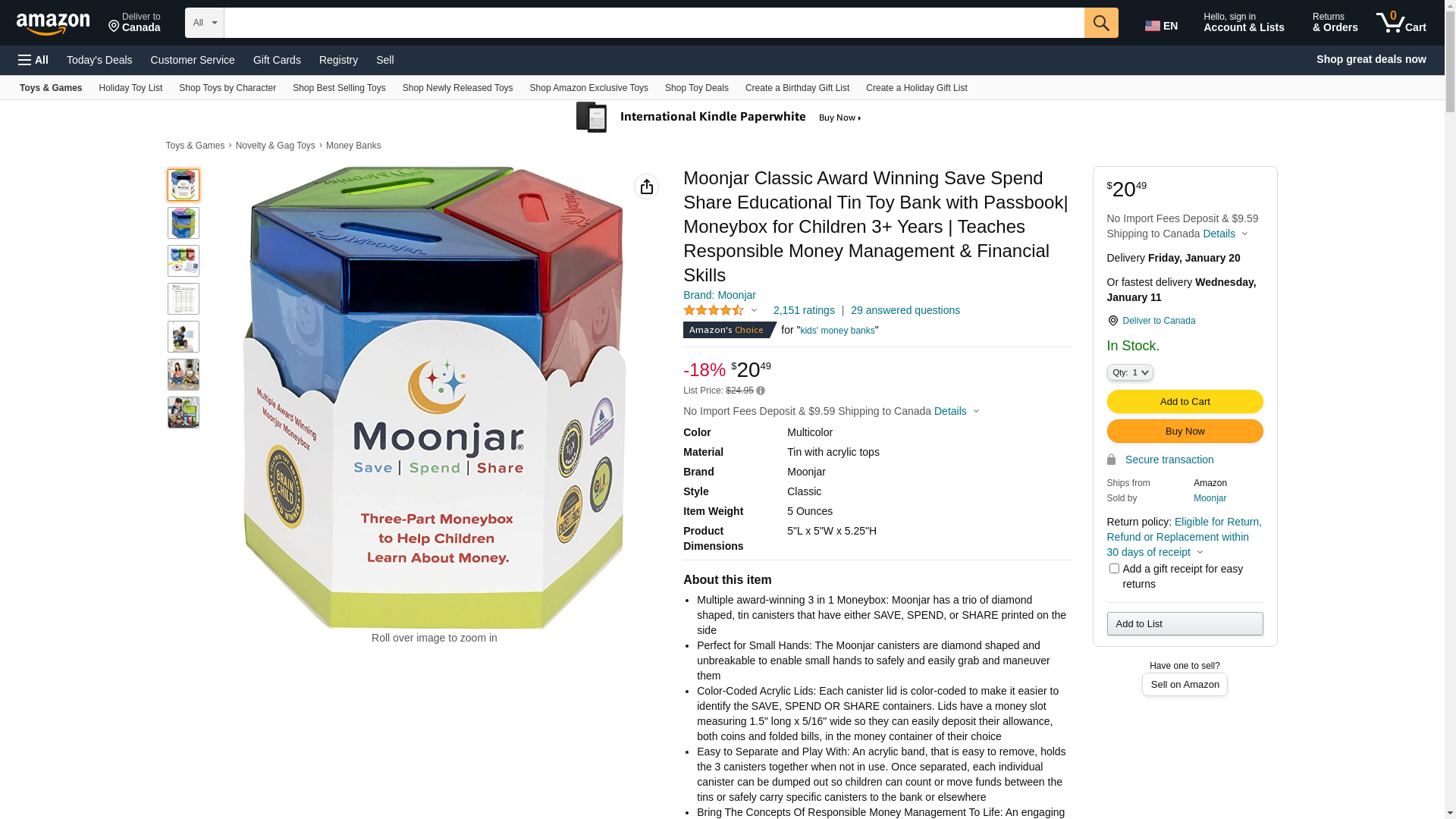1456x819 pixels.
Task: Click the List Price info icon
Action: pyautogui.click(x=761, y=391)
